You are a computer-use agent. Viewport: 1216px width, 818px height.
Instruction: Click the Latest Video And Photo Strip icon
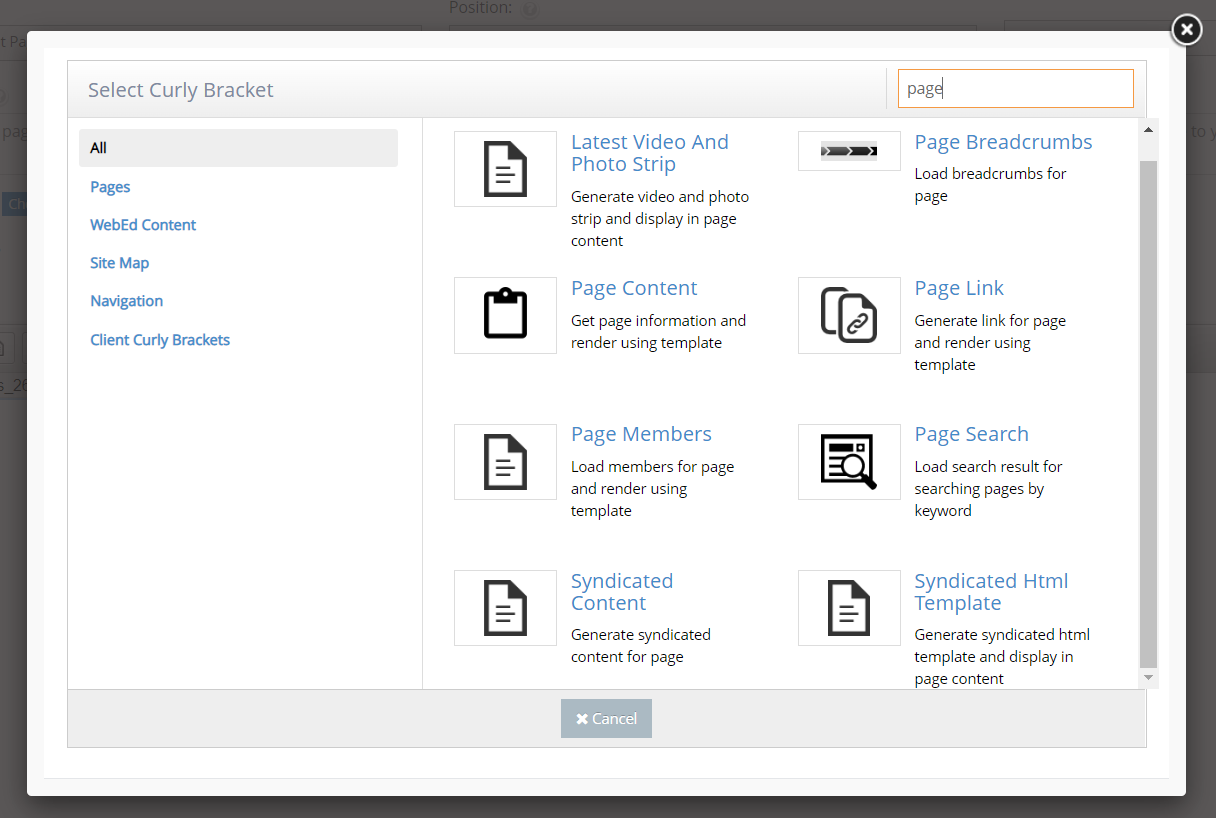pyautogui.click(x=505, y=169)
